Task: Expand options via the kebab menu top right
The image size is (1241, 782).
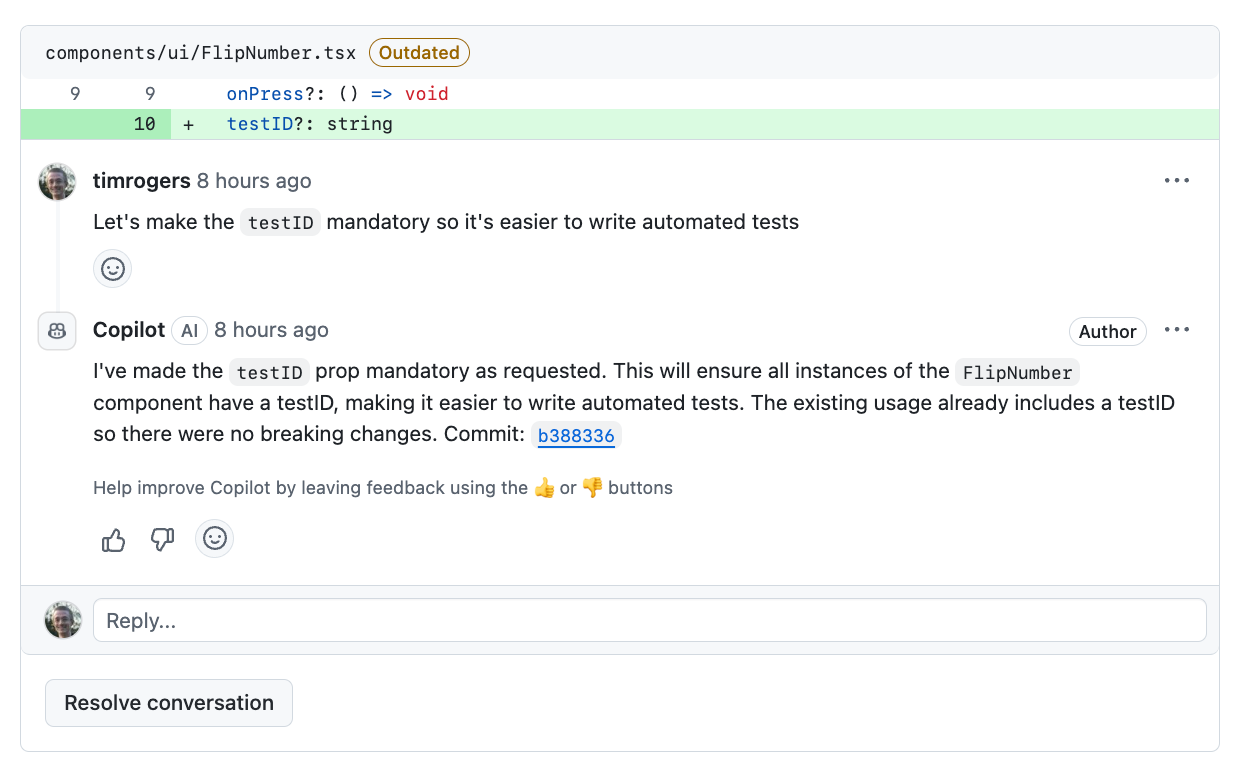Action: tap(1177, 180)
